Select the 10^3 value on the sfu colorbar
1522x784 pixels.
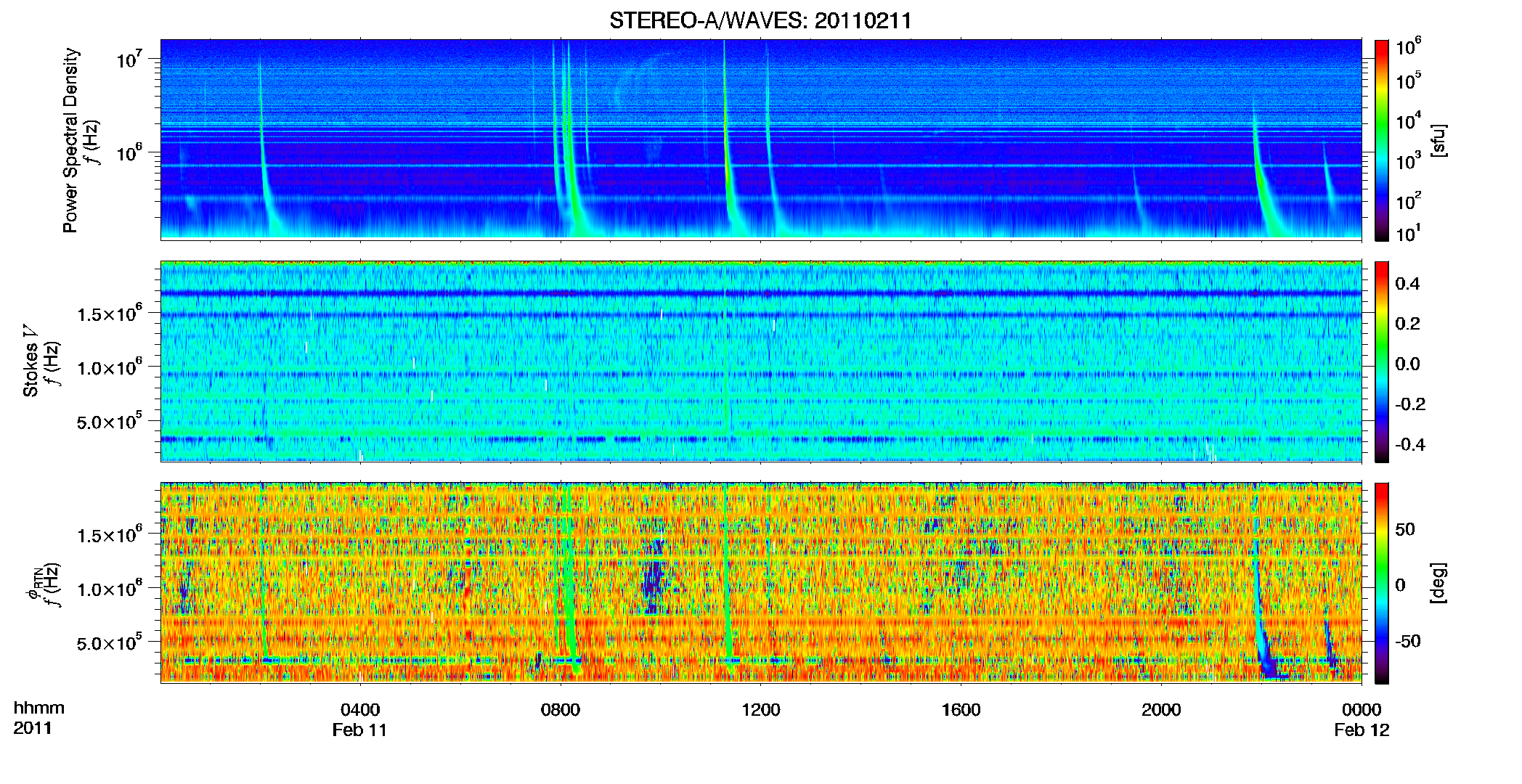pos(1409,160)
